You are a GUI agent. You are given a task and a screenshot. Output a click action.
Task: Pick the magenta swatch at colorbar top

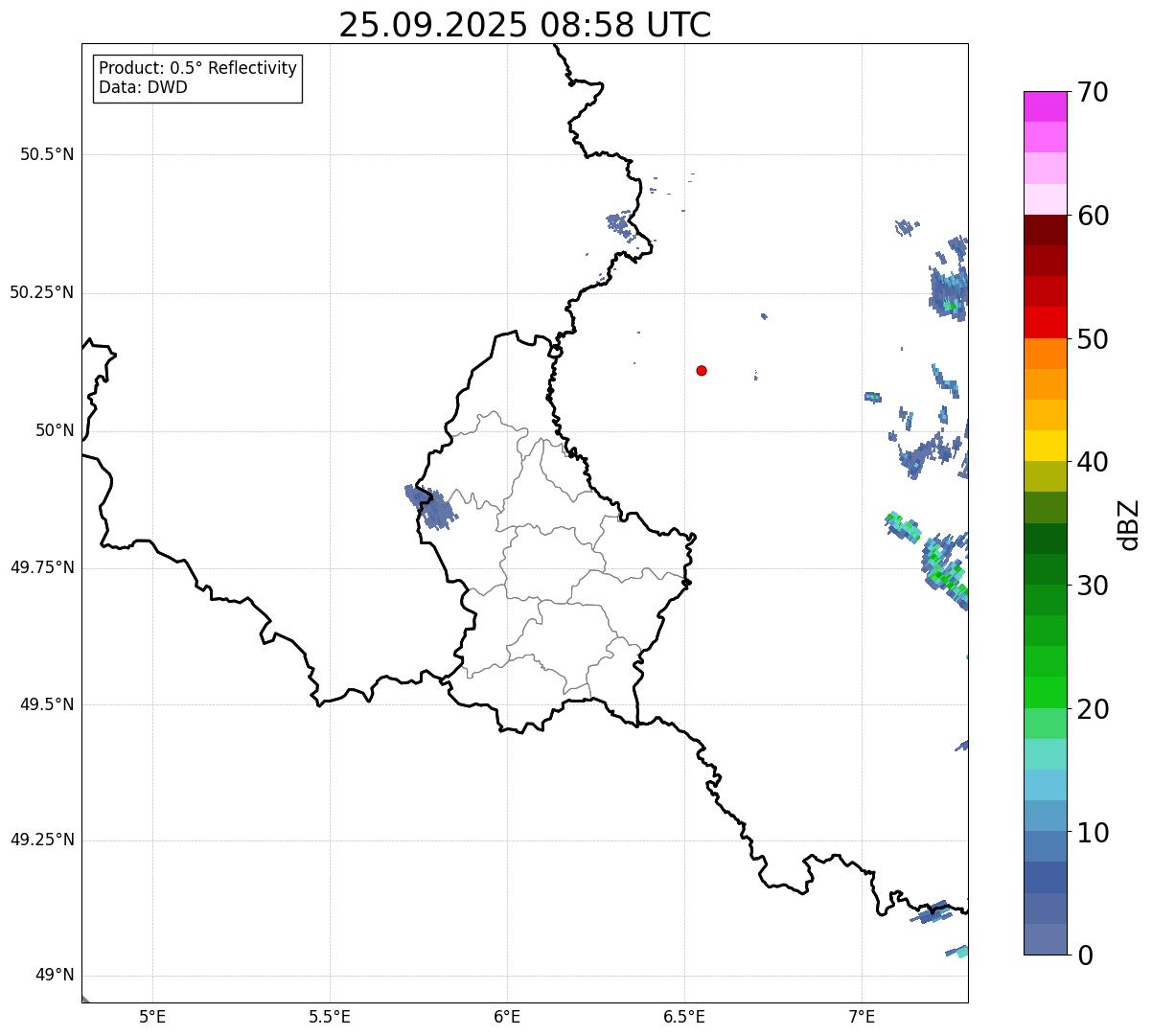[x=1046, y=106]
